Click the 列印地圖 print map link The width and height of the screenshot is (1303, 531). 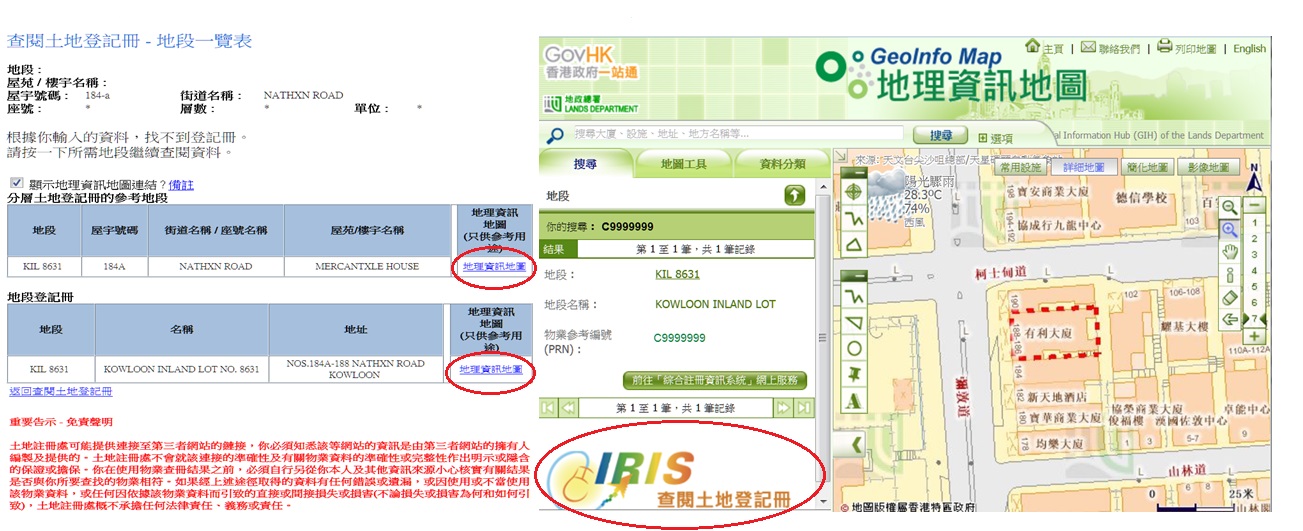[x=1195, y=49]
